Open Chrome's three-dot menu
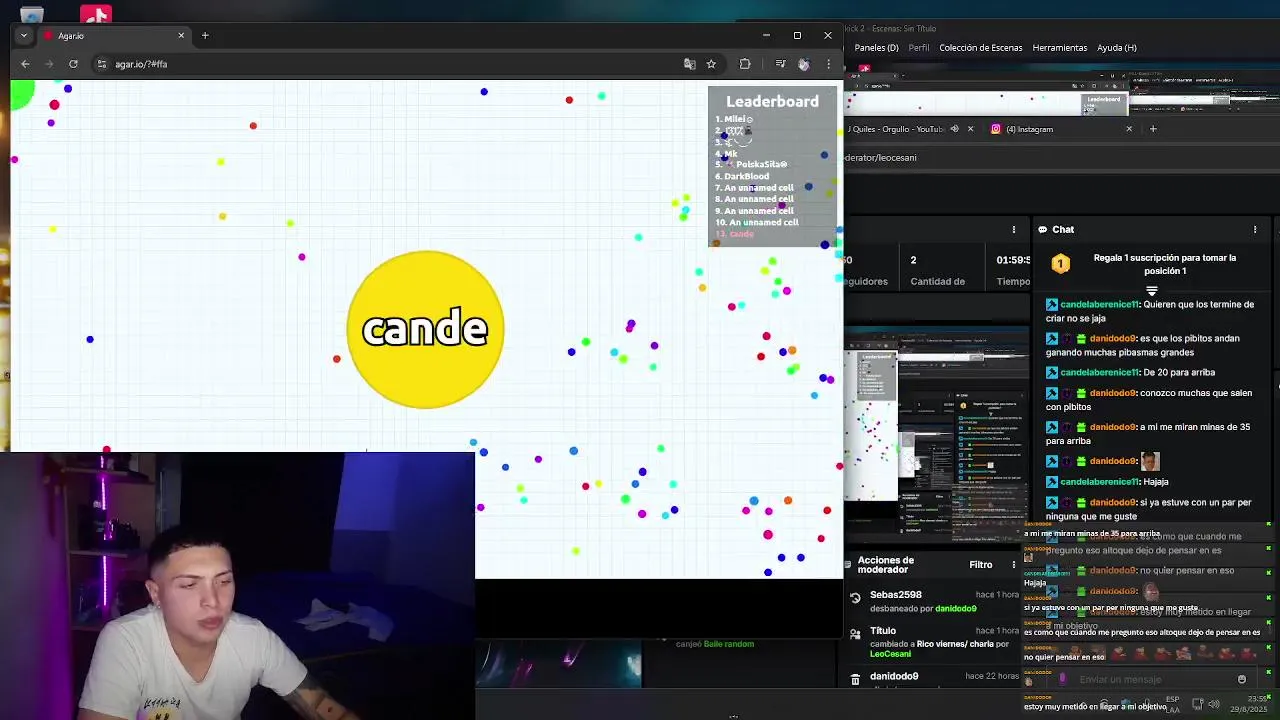The height and width of the screenshot is (720, 1280). (828, 64)
